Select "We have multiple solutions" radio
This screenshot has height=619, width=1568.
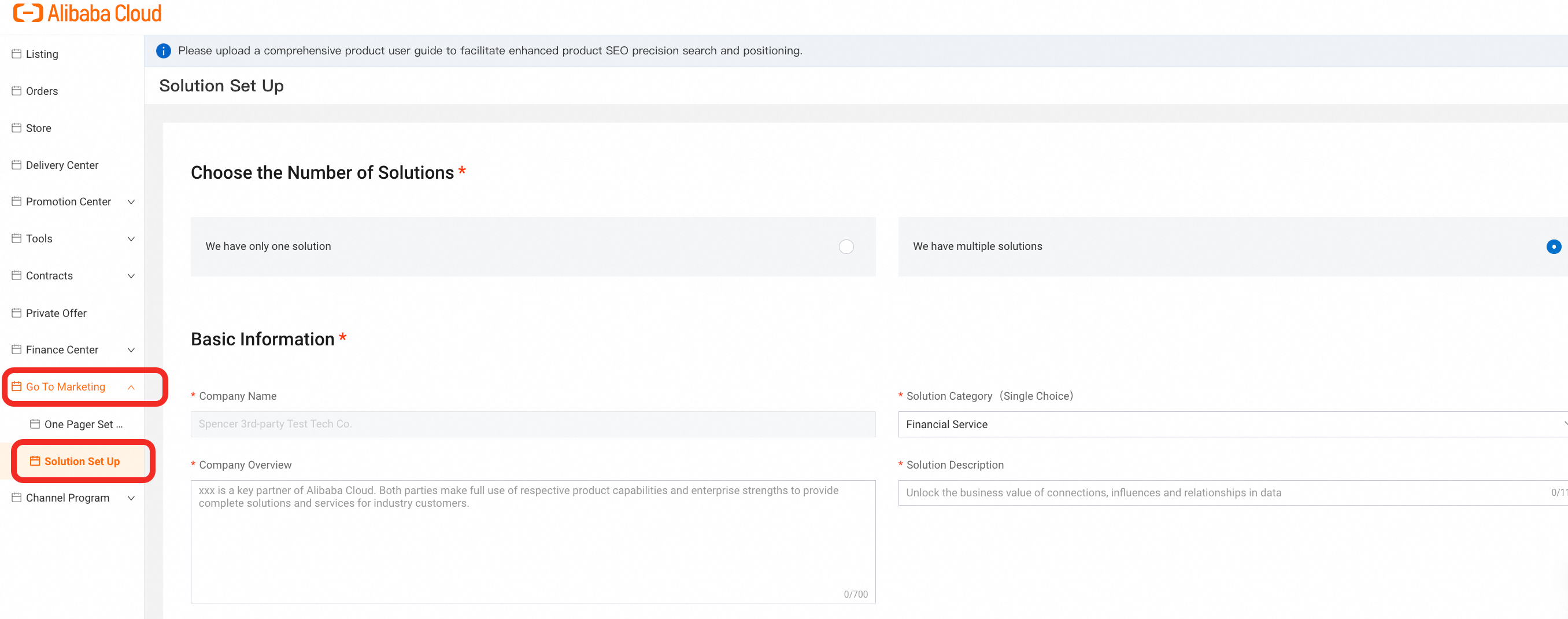[1553, 247]
